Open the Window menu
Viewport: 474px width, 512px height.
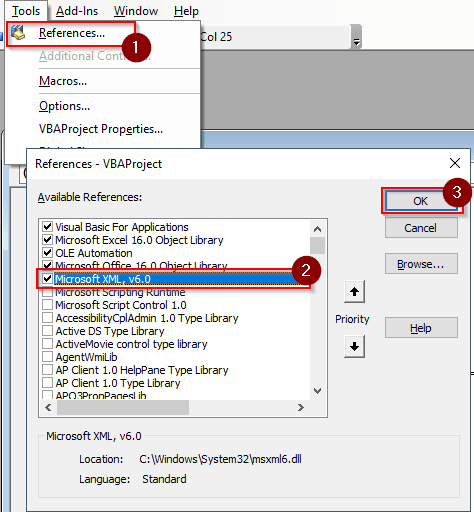(x=136, y=11)
